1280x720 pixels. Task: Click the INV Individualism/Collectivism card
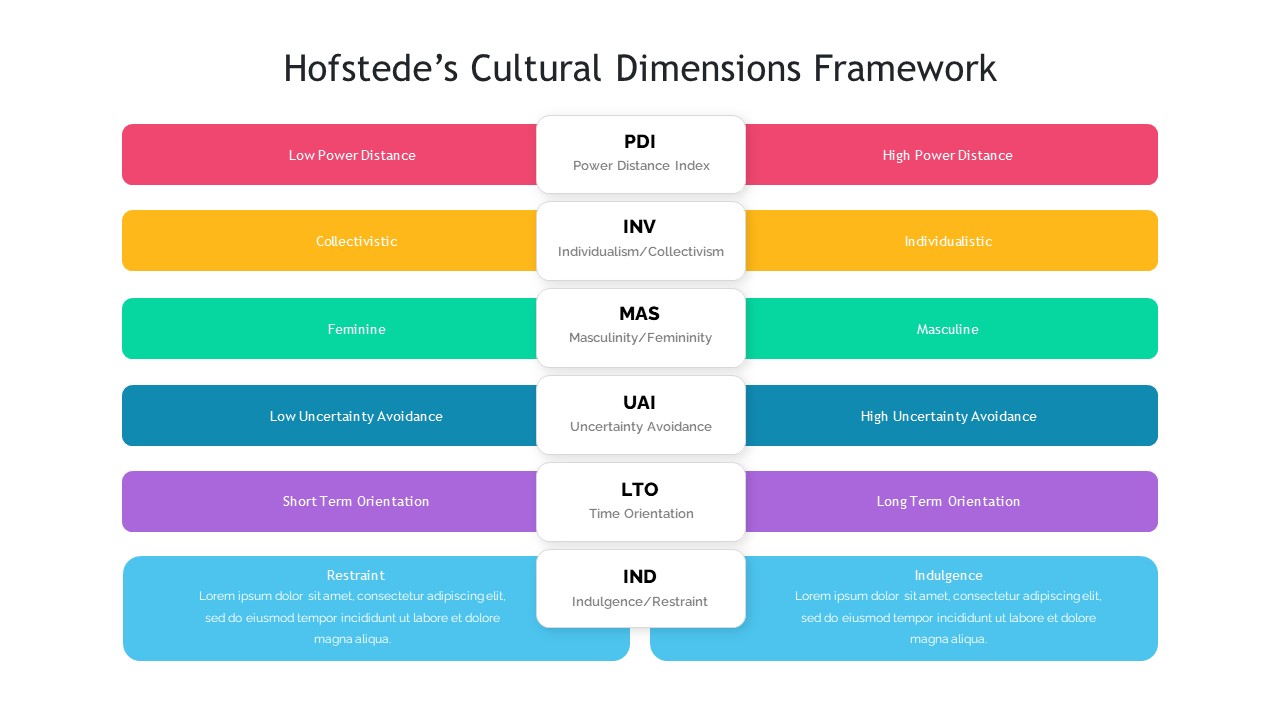tap(640, 240)
